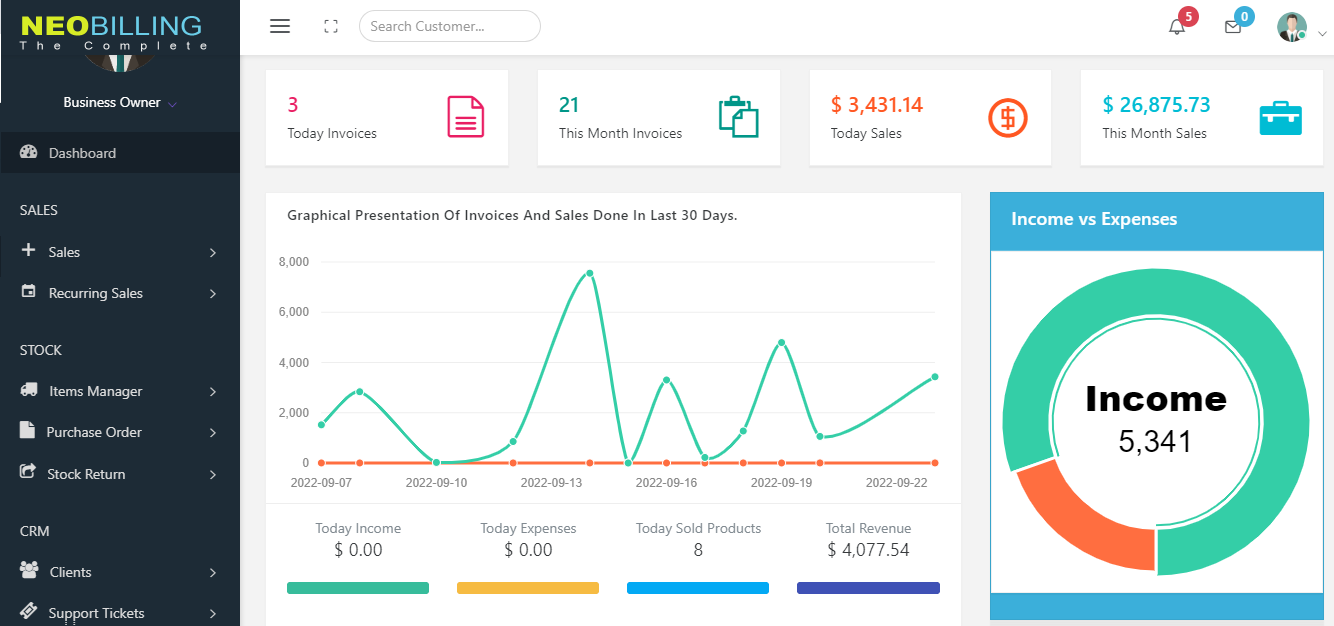The image size is (1334, 626).
Task: Click the This Month Invoices clipboard icon
Action: click(x=738, y=117)
